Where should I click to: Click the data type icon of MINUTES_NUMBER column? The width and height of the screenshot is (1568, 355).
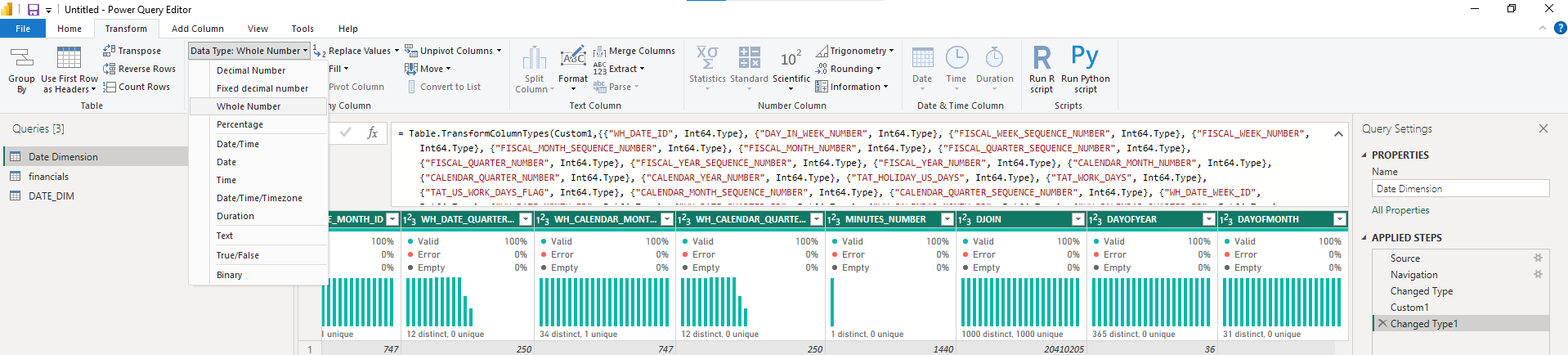pos(833,219)
